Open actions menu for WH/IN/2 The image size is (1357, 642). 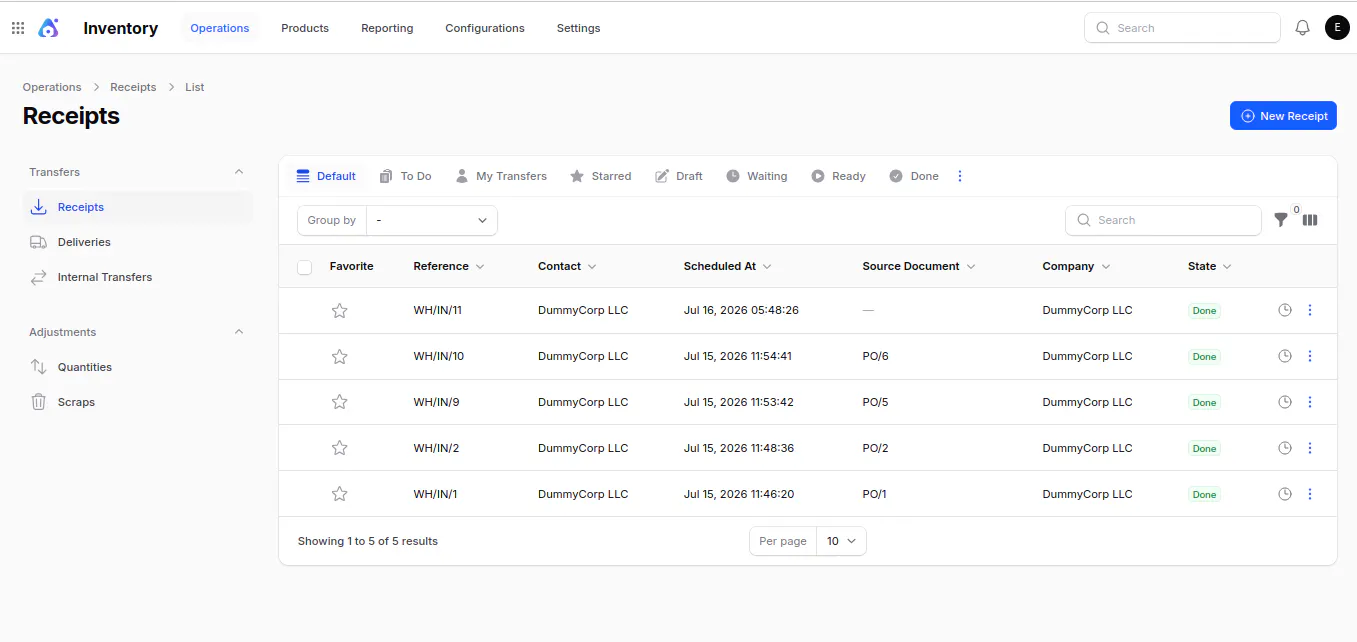point(1310,448)
